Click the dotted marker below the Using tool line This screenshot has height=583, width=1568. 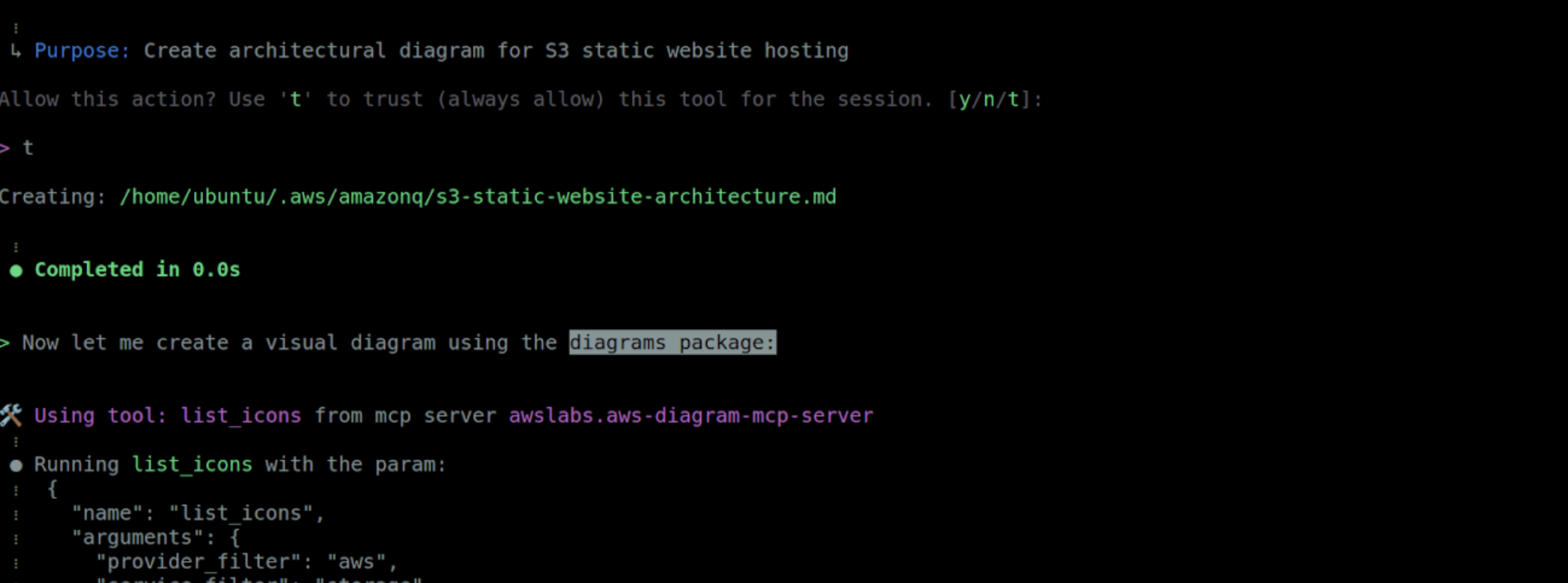click(x=16, y=441)
